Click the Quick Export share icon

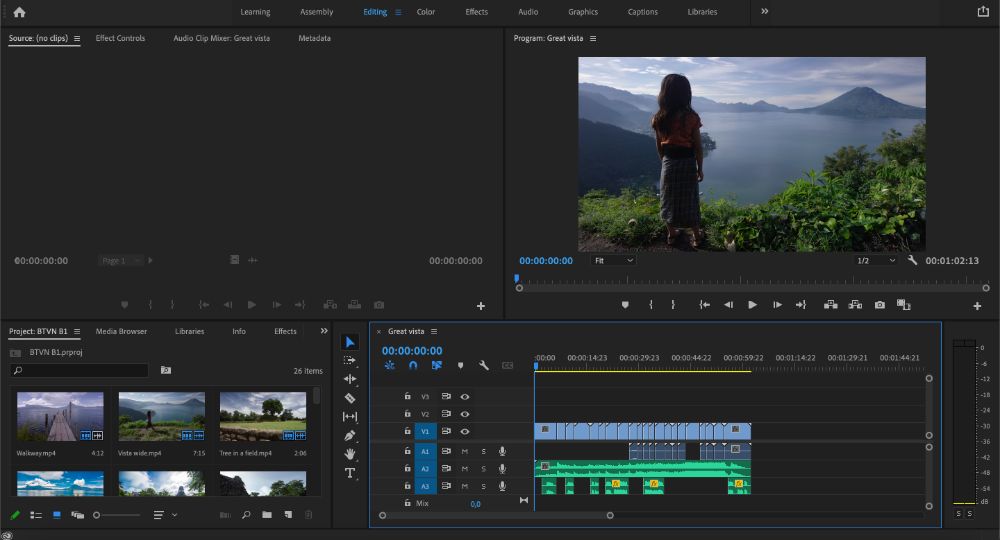pos(983,11)
